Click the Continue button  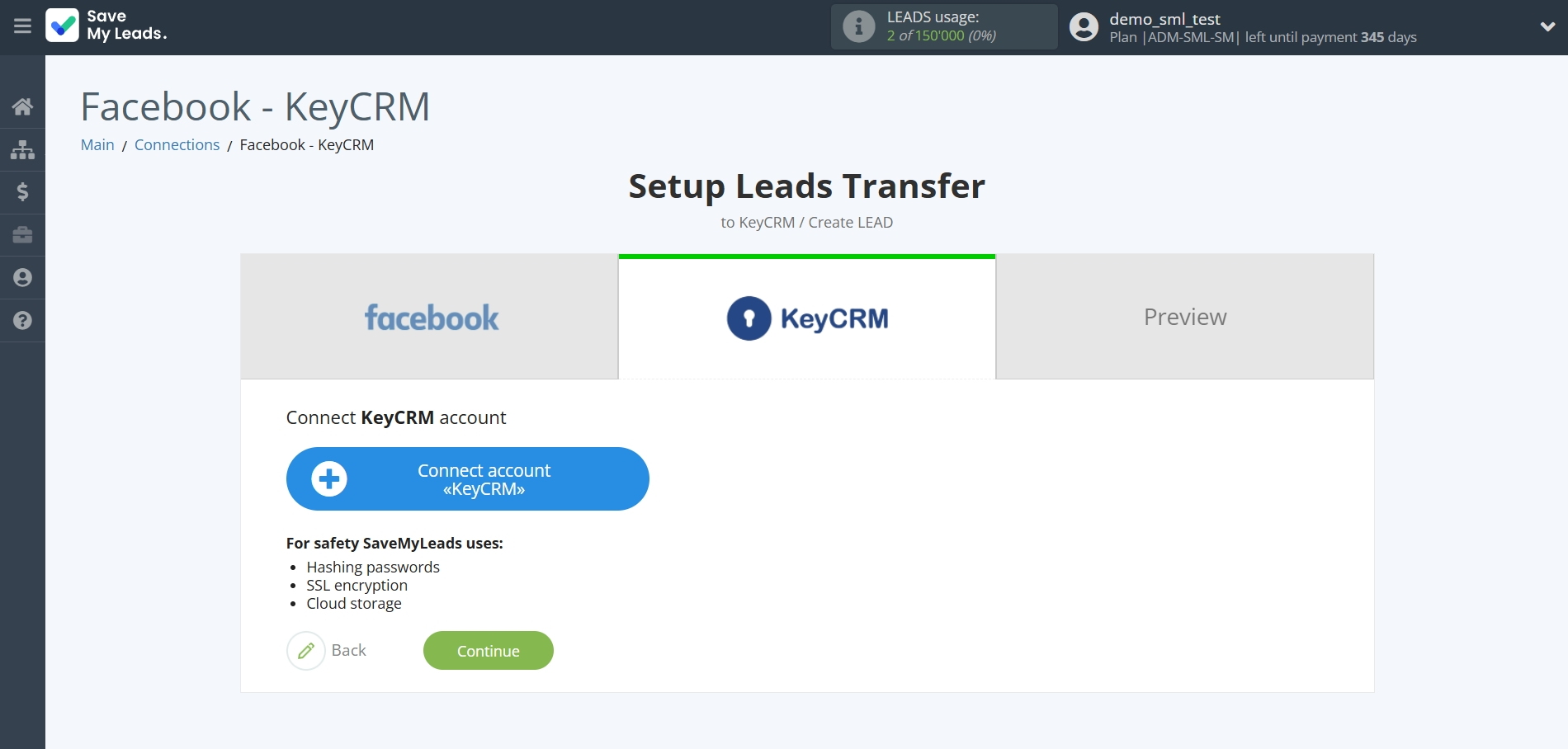pos(488,650)
